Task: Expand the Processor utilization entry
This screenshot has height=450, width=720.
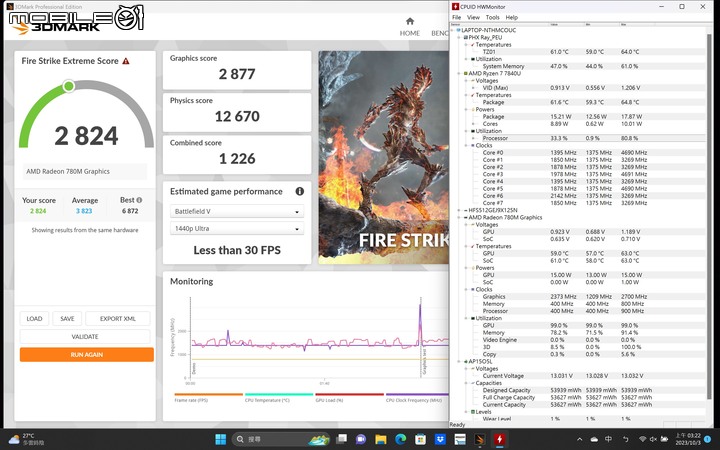Action: pyautogui.click(x=473, y=138)
